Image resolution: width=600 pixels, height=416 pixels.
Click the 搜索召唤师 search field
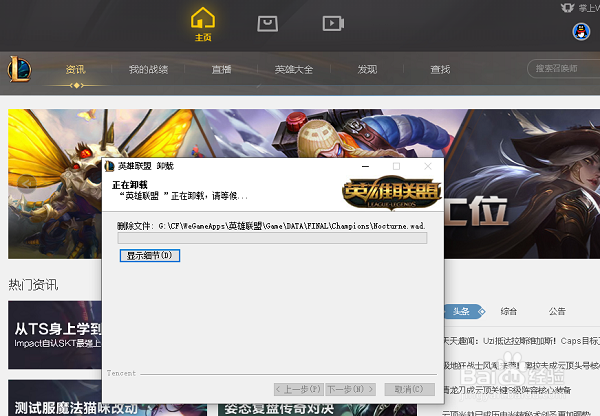tap(563, 69)
